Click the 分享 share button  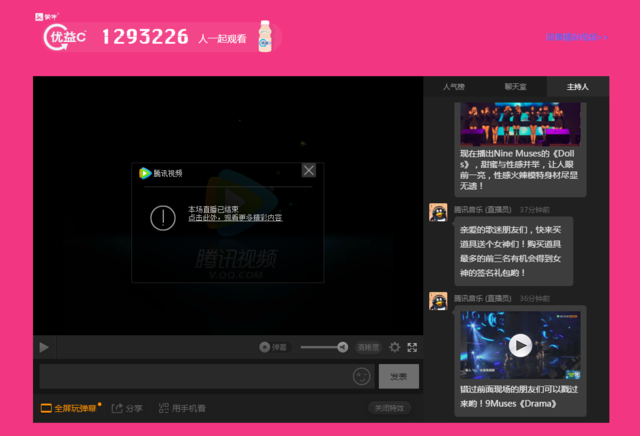click(x=127, y=408)
